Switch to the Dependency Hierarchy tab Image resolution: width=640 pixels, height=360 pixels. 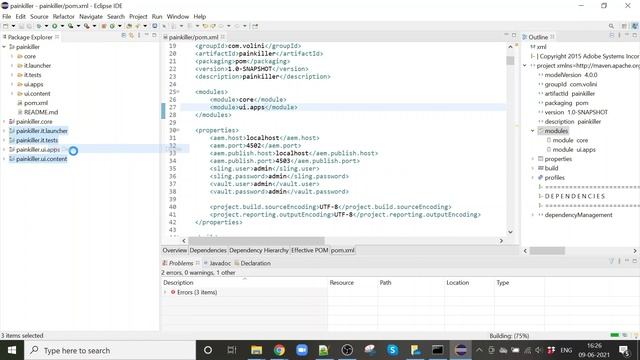(x=259, y=250)
